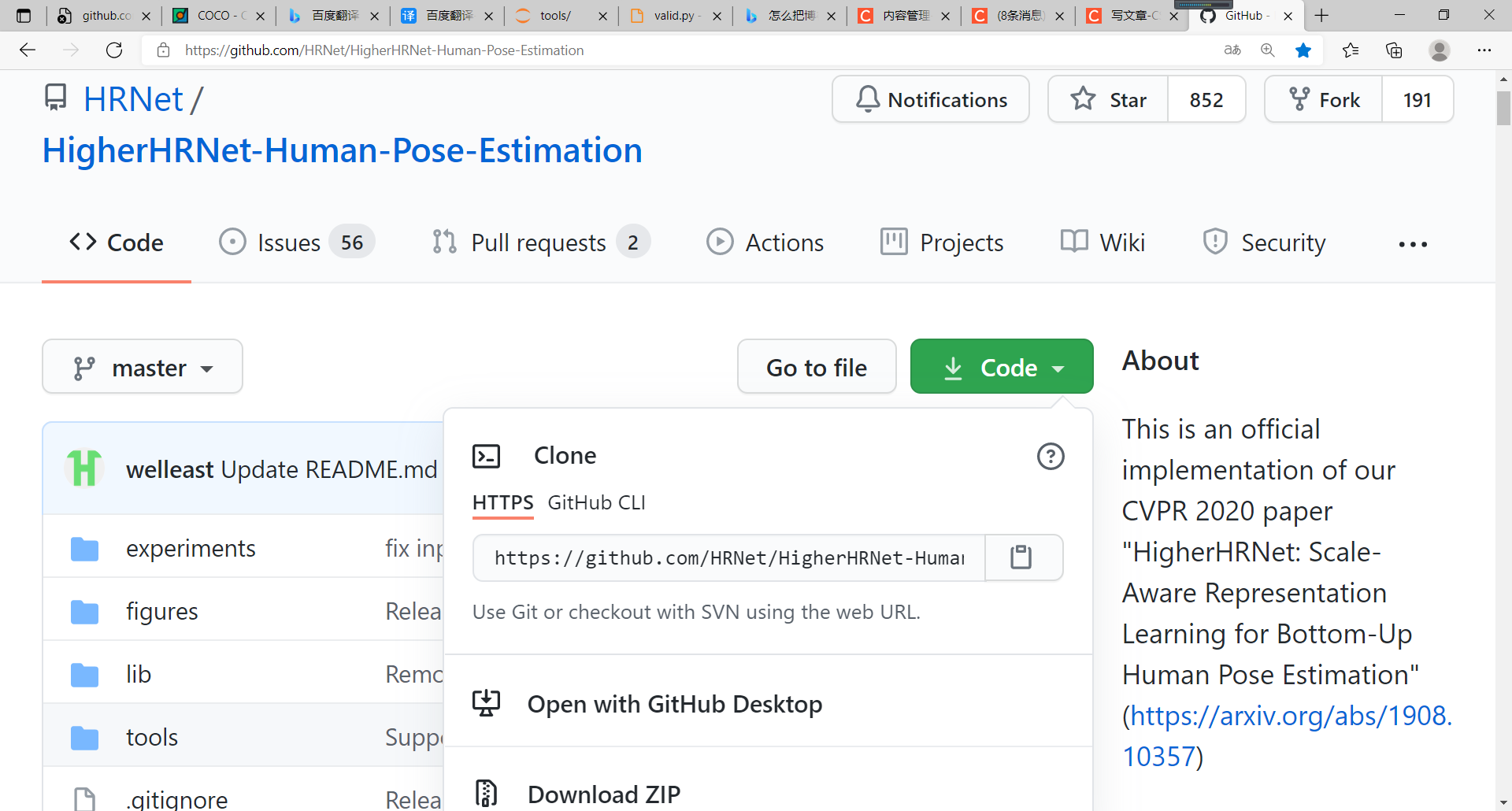The height and width of the screenshot is (811, 1512).
Task: Click the Open with GitHub Desktop icon
Action: point(487,703)
